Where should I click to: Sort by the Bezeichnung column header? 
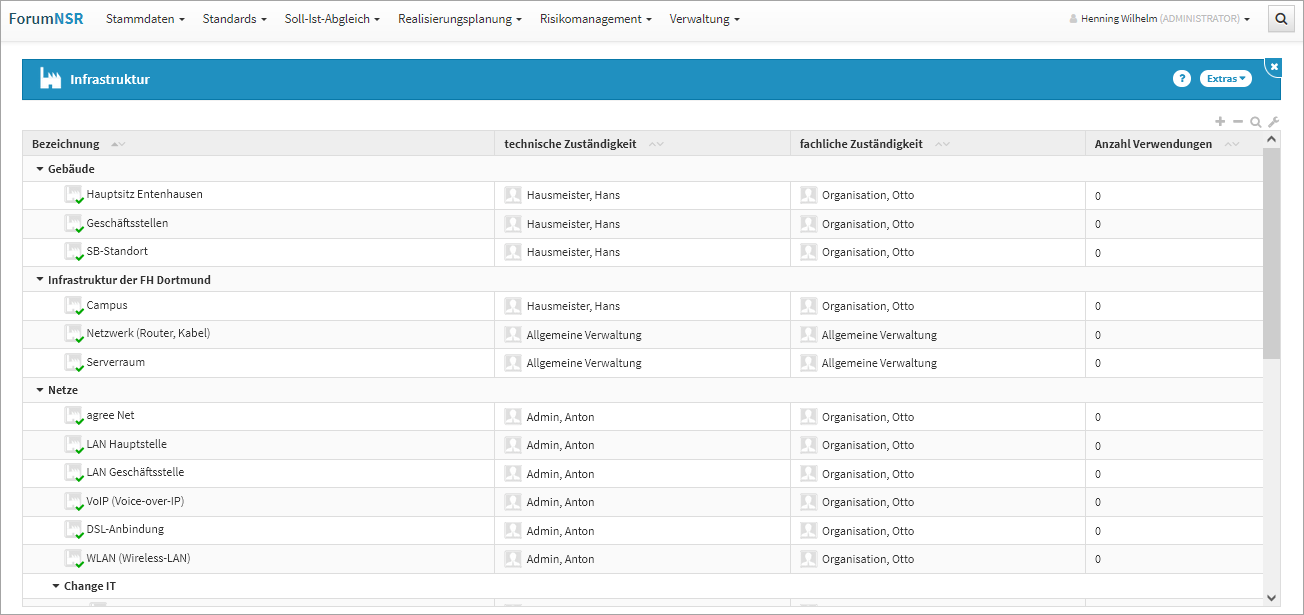pos(66,144)
